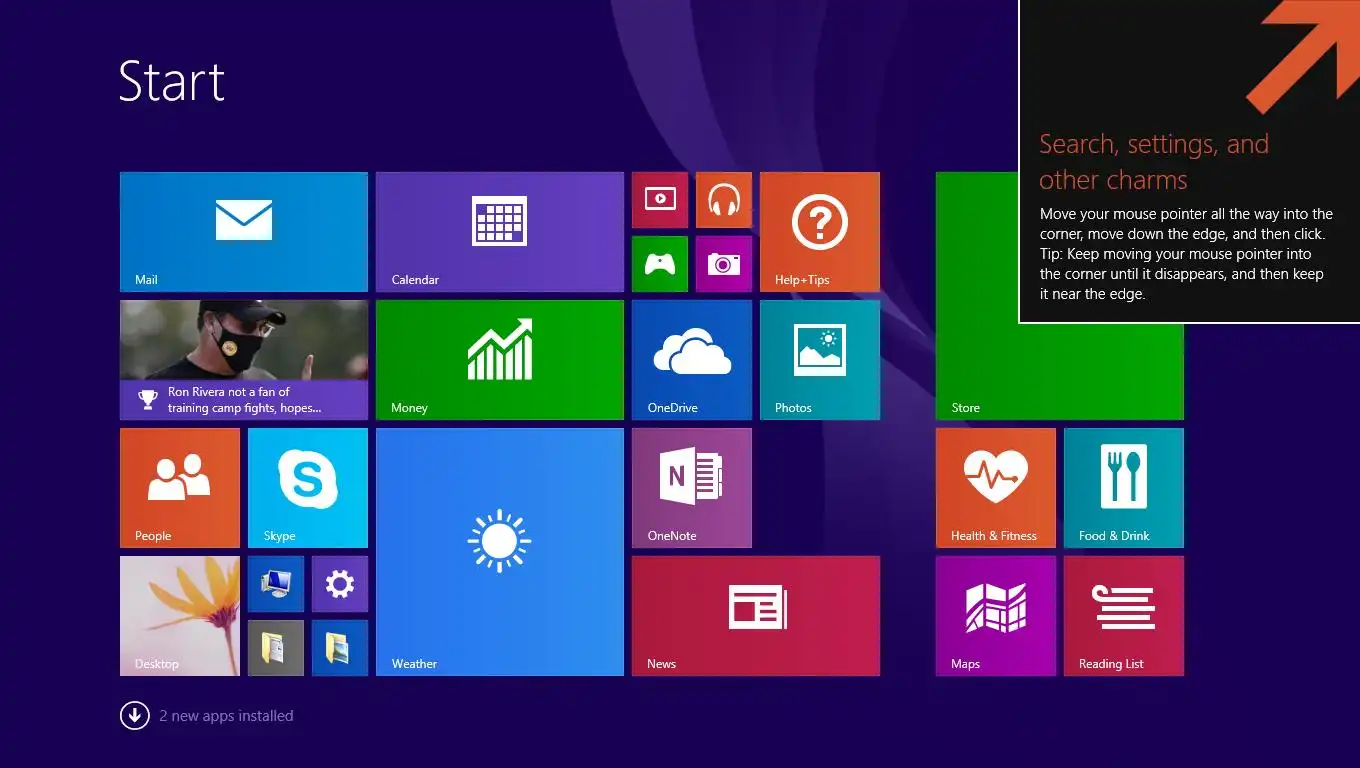Open the Pictures folder small tile
Viewport: 1360px width, 768px height.
(340, 648)
